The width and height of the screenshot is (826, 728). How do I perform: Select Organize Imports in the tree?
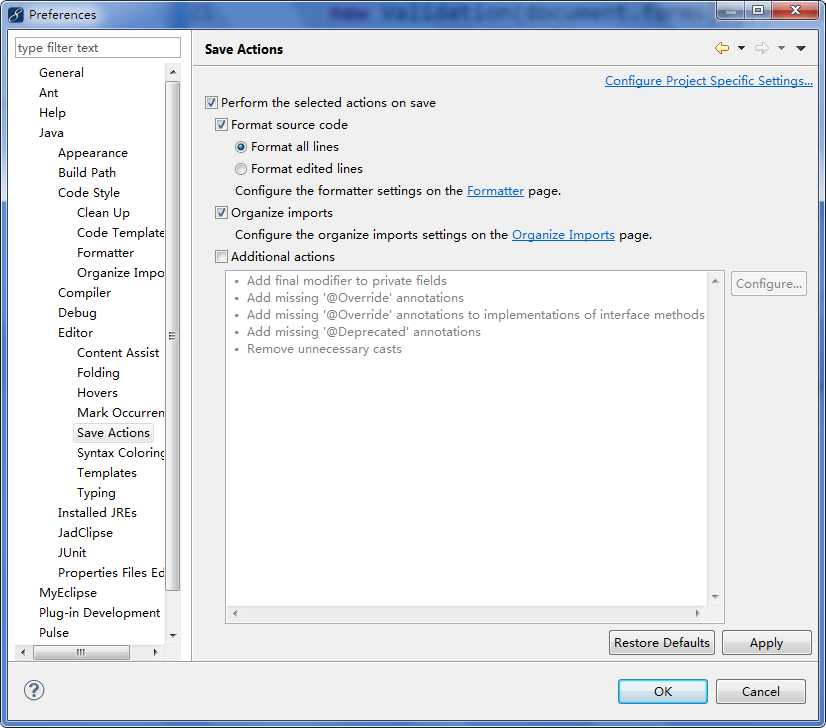click(x=121, y=273)
